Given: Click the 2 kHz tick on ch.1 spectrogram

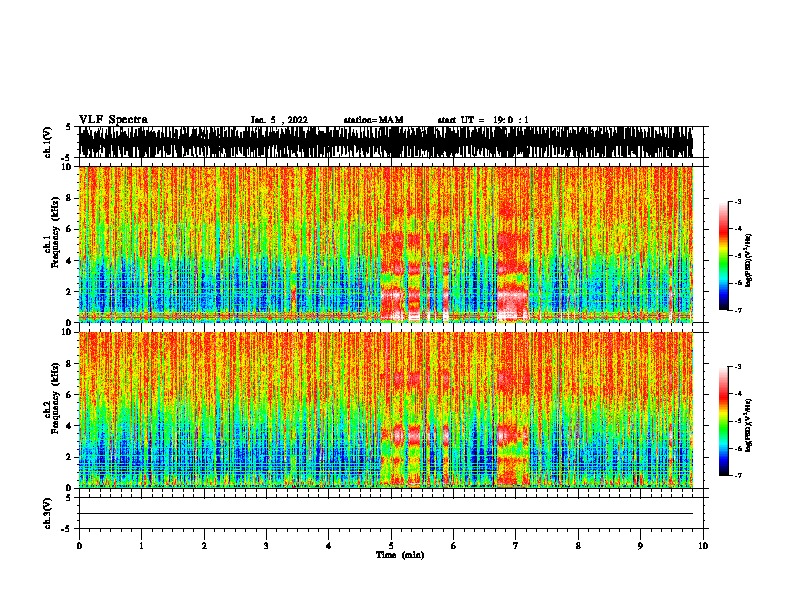Looking at the screenshot, I should click(x=69, y=292).
